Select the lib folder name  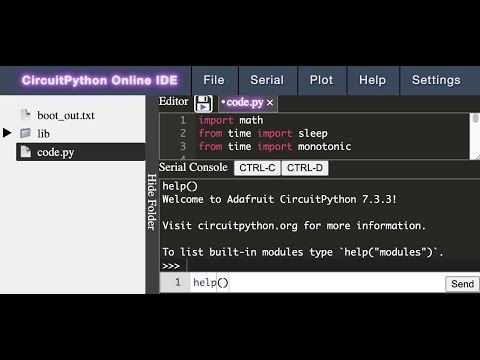(43, 134)
